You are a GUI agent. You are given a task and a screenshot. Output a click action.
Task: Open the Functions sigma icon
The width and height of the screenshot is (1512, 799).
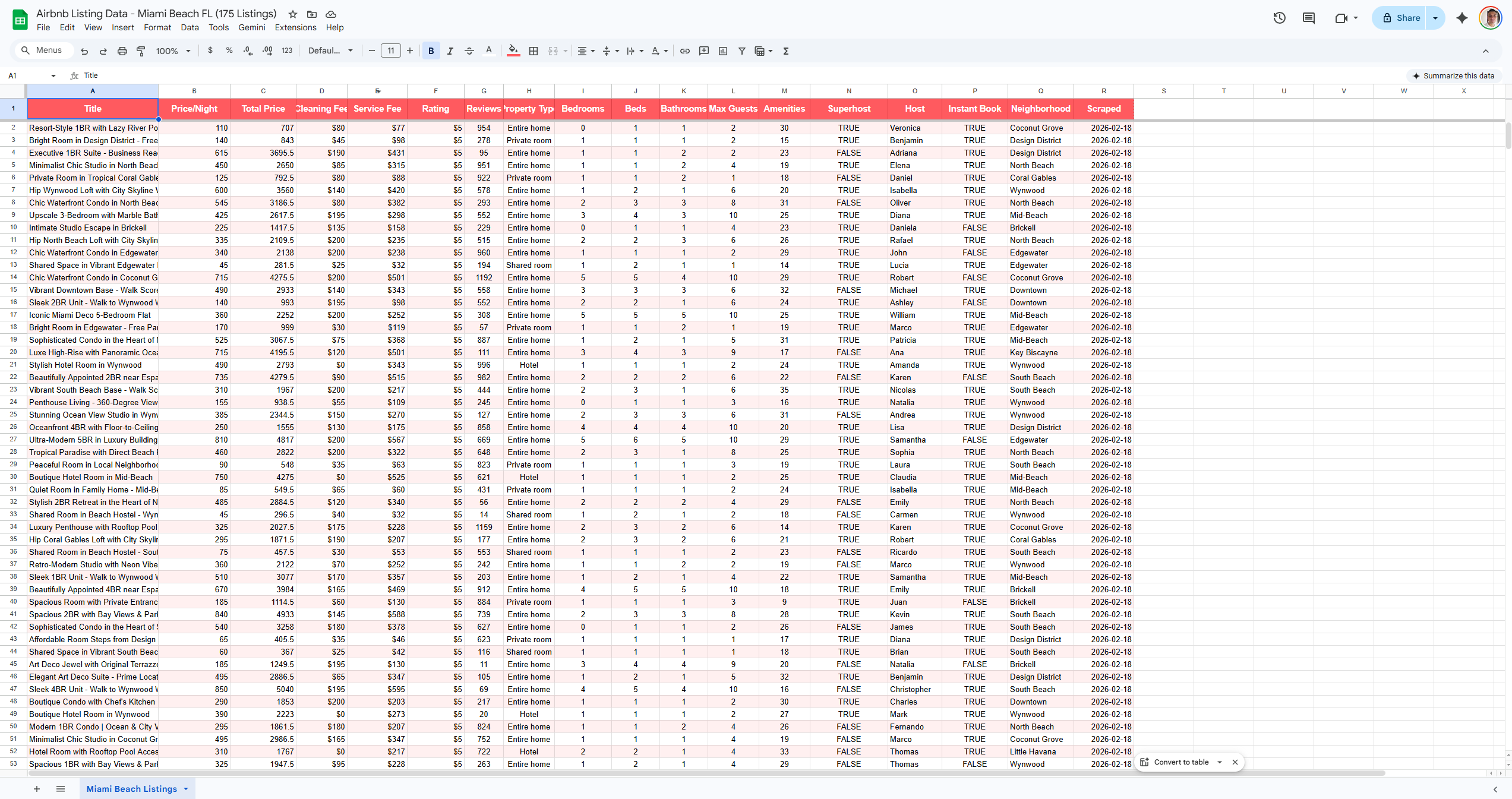click(785, 51)
